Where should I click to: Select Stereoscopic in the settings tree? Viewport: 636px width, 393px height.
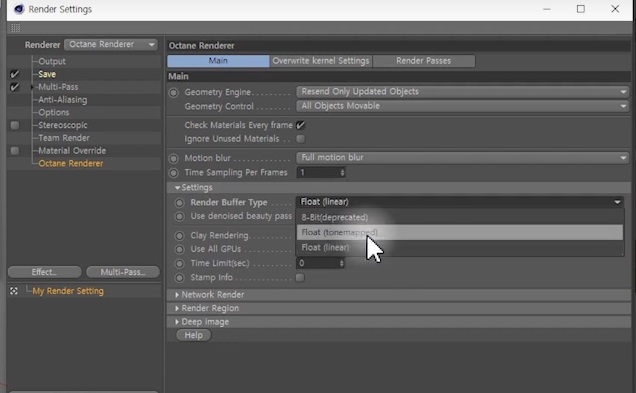click(63, 125)
